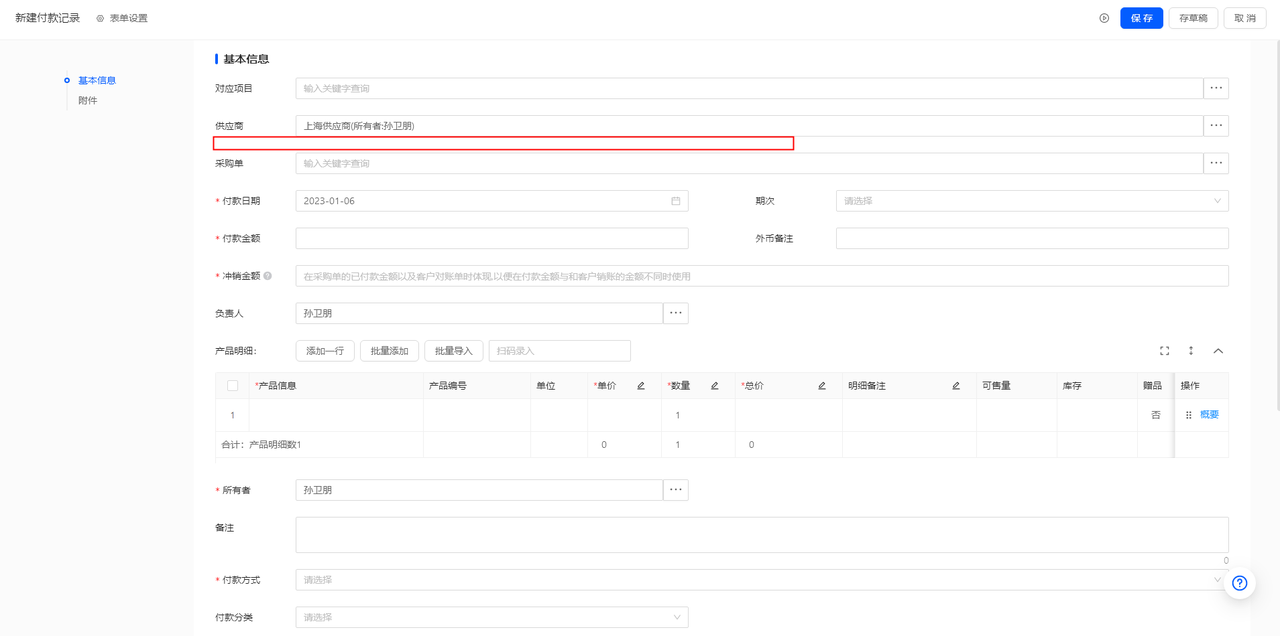This screenshot has width=1280, height=636.
Task: Click 添加一行 to add a row
Action: 325,351
